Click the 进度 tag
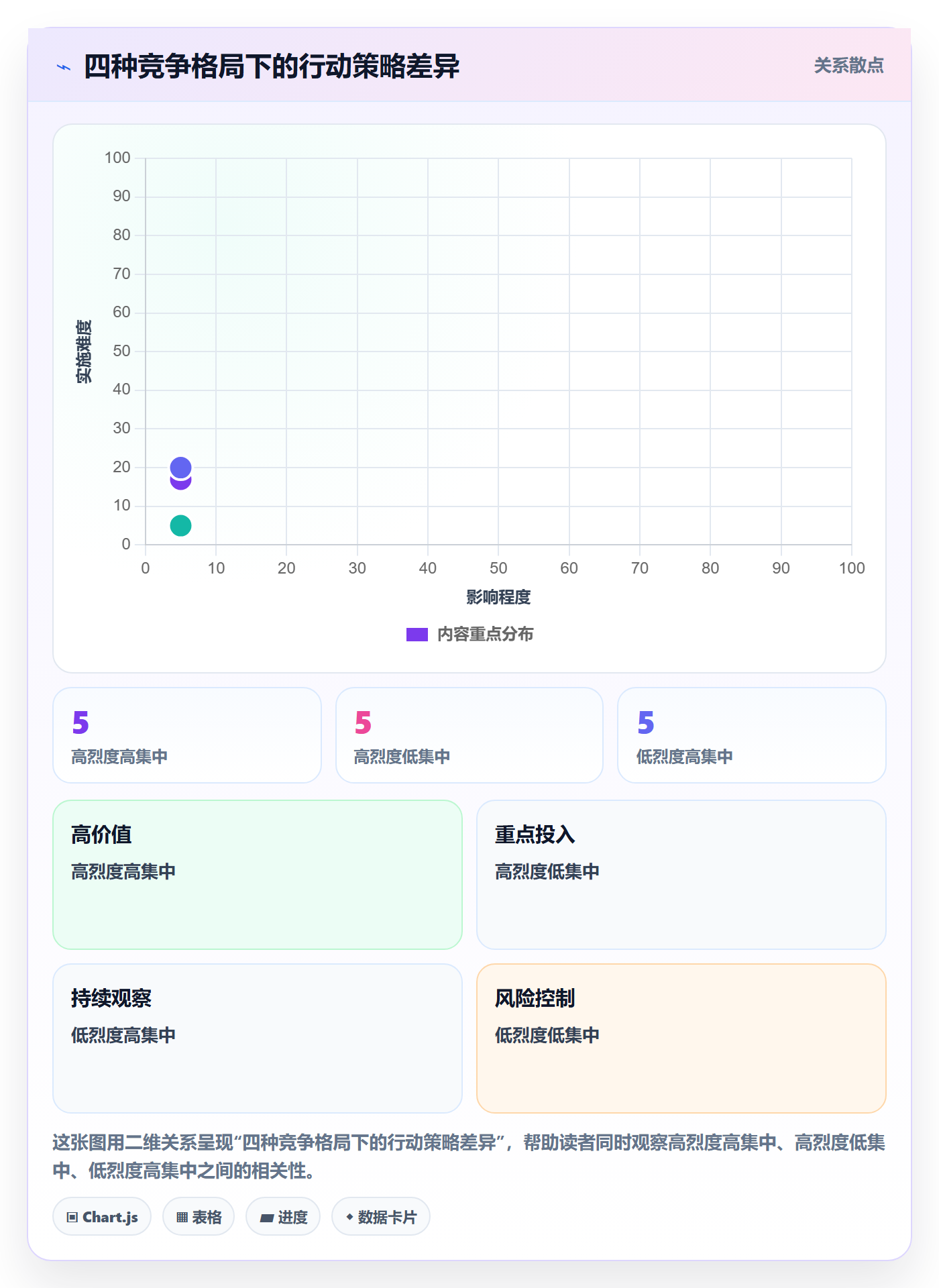The width and height of the screenshot is (939, 1288). coord(283,1217)
